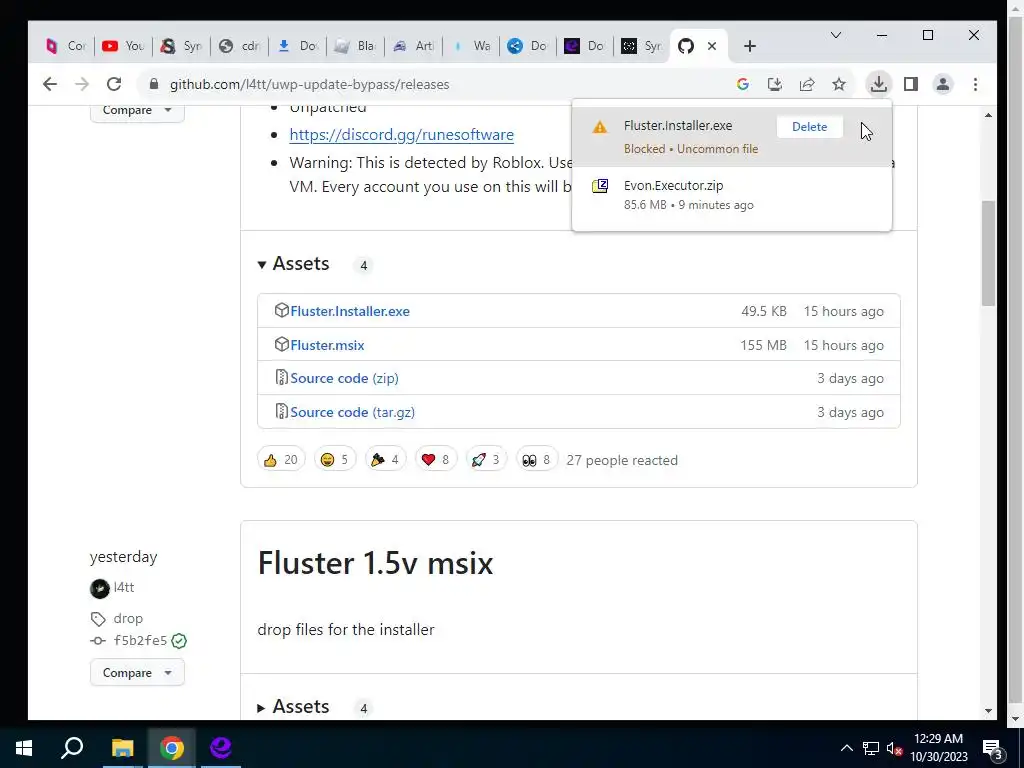Screen dimensions: 1024x768
Task: Switch to the 'Art' tab
Action: click(x=413, y=46)
